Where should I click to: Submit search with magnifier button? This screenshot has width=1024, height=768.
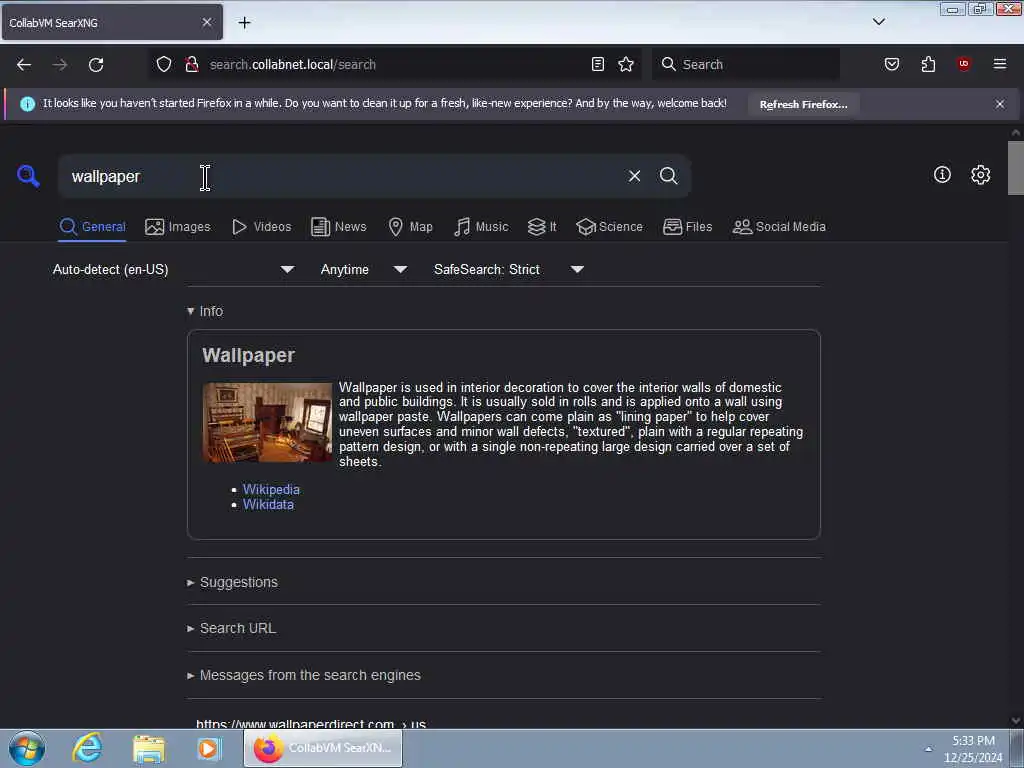(668, 176)
